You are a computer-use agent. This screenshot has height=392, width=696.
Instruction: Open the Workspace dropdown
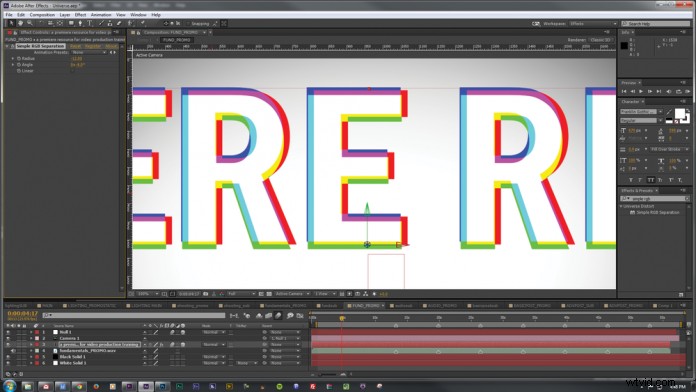click(593, 24)
